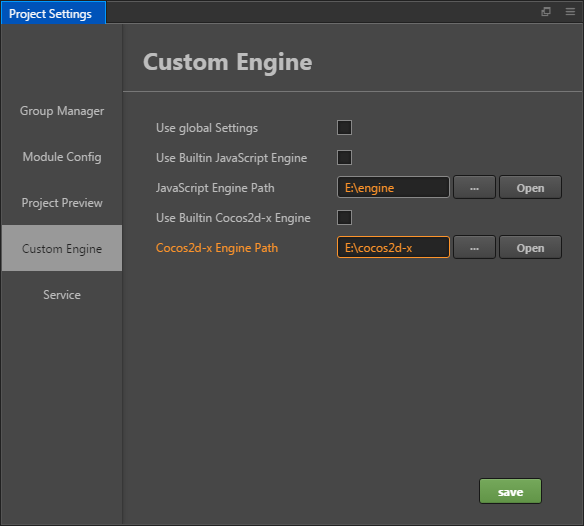584x526 pixels.
Task: Open the hamburger panel menu icon
Action: [570, 12]
